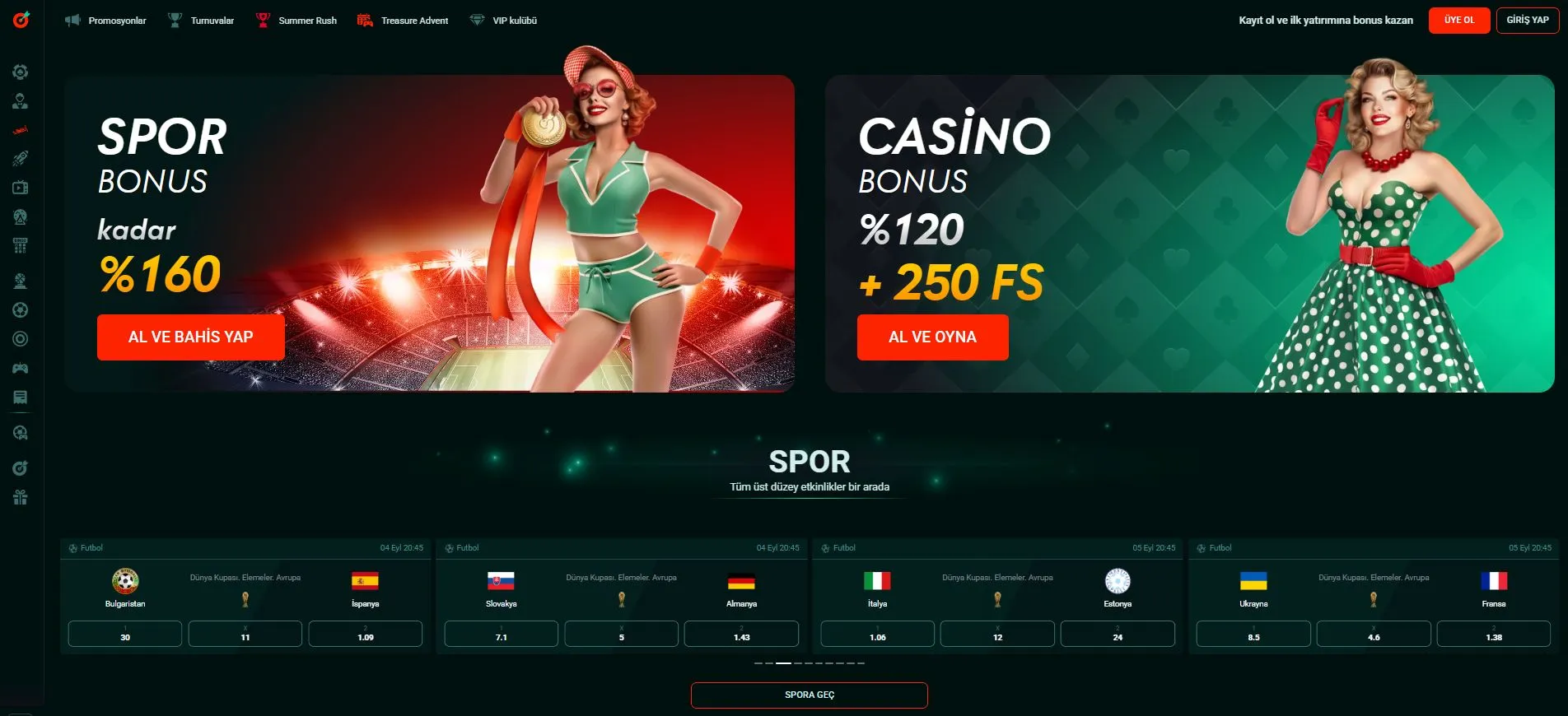Click the red site logo at top left
The width and height of the screenshot is (1568, 716).
(21, 19)
